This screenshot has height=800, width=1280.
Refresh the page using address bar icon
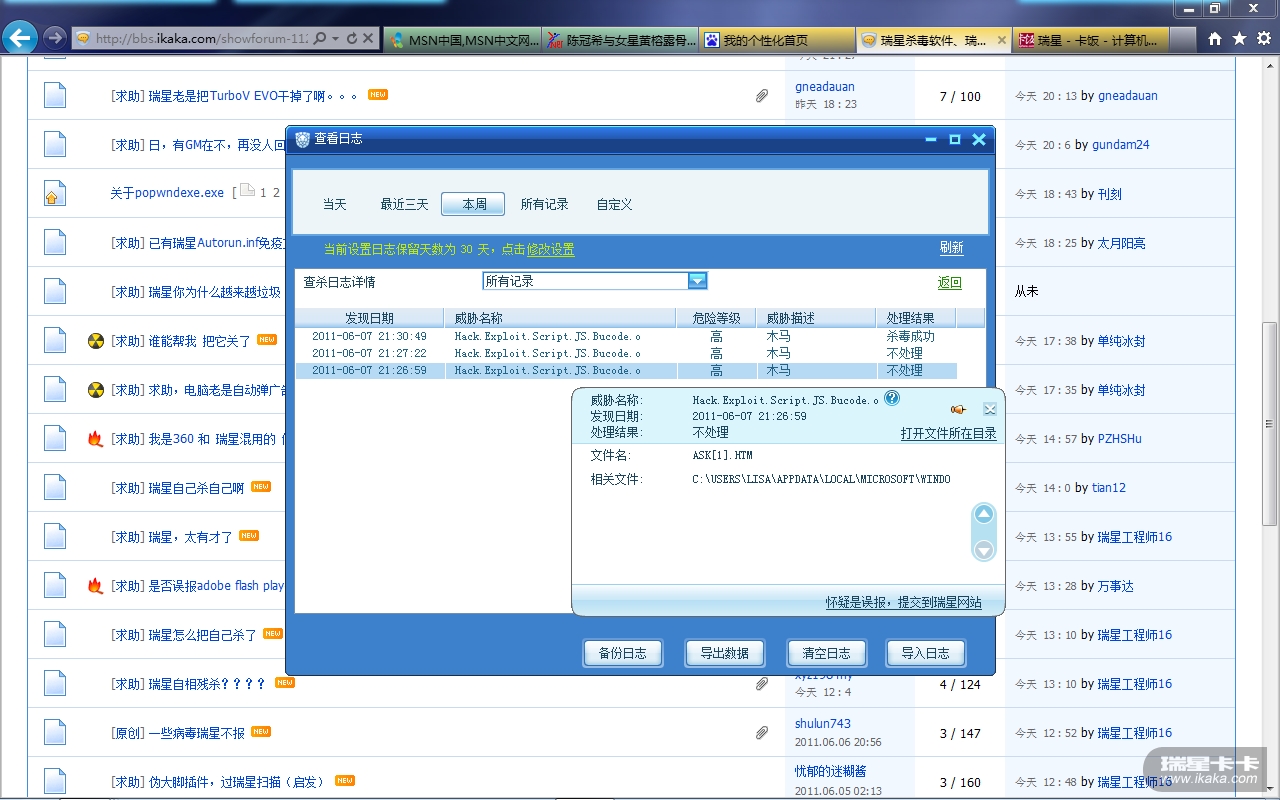click(x=351, y=39)
